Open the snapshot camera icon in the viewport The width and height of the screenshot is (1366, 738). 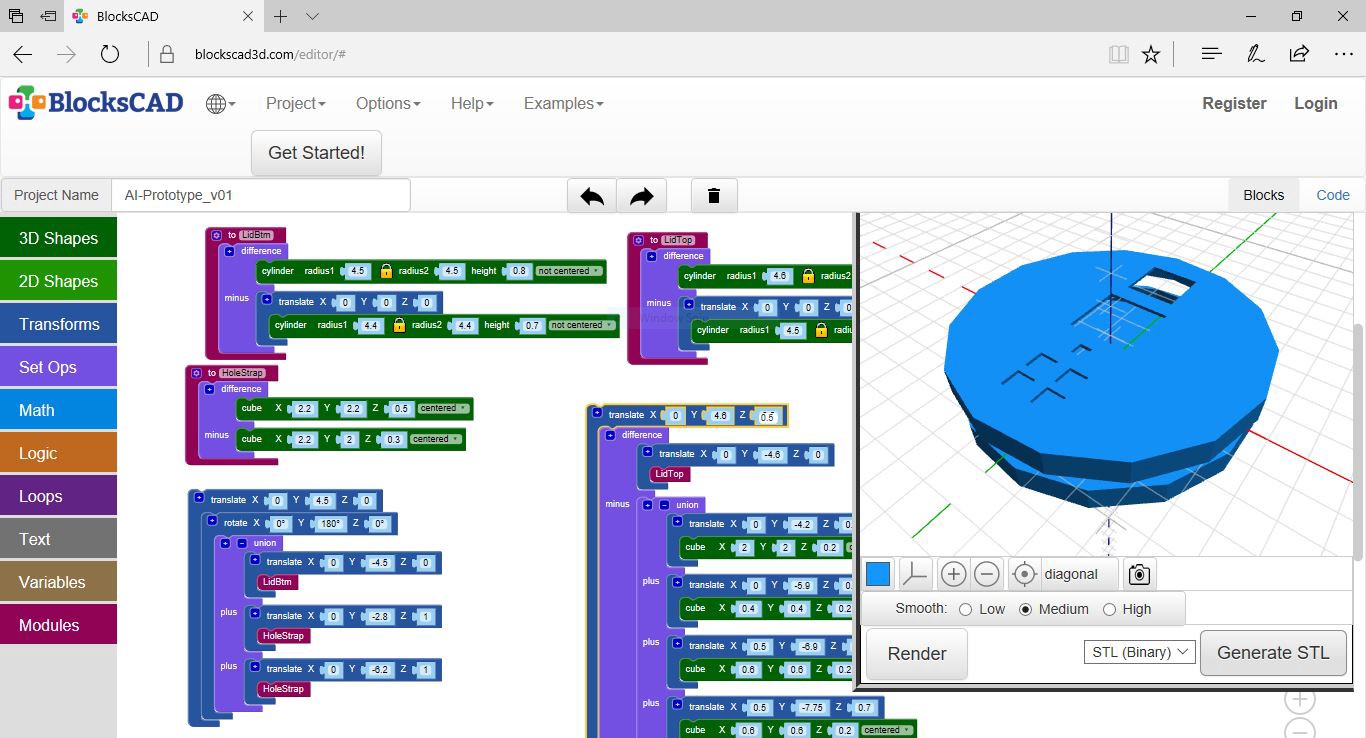pos(1139,573)
